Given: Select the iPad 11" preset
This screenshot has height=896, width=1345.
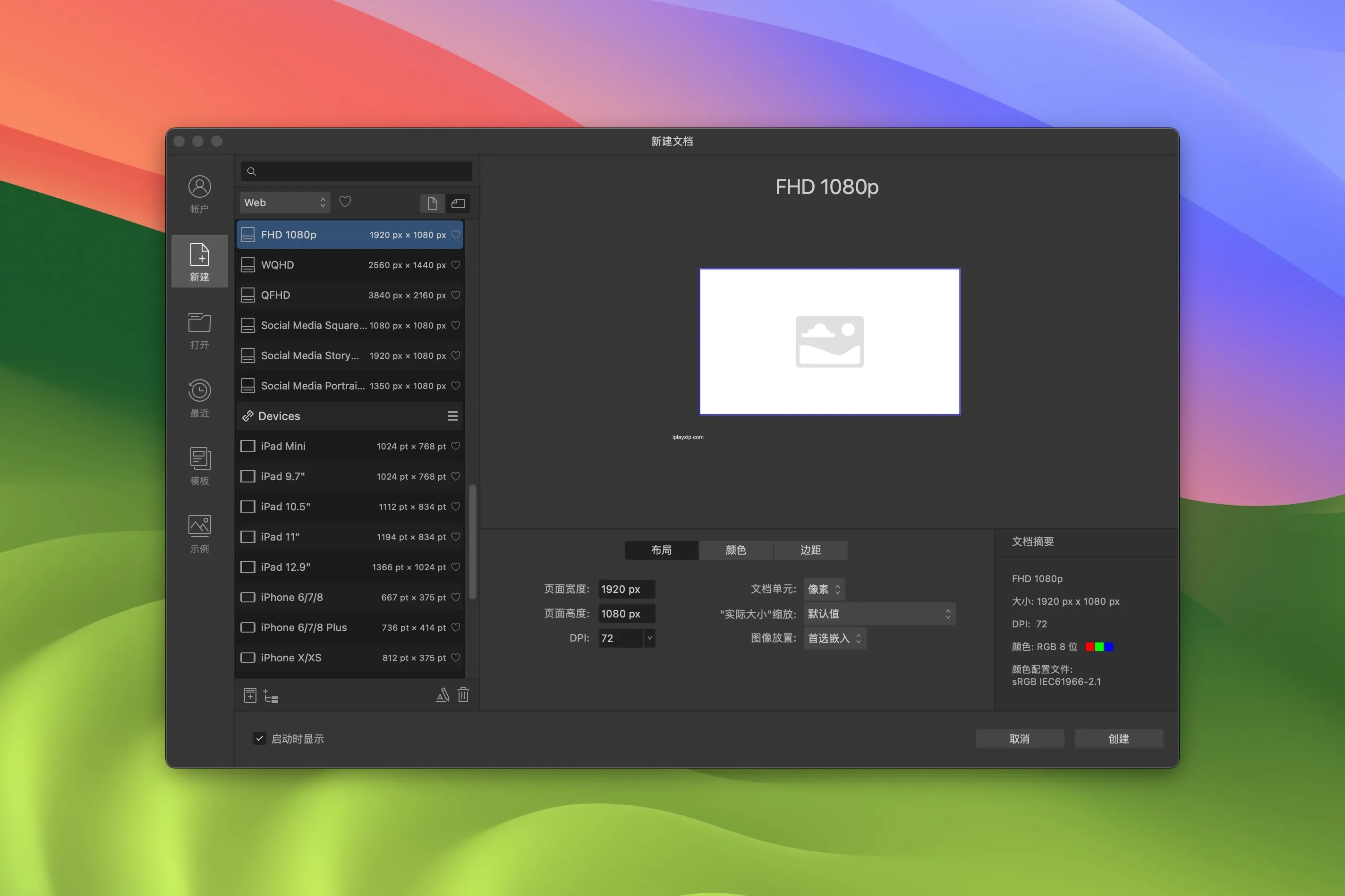Looking at the screenshot, I should (349, 537).
